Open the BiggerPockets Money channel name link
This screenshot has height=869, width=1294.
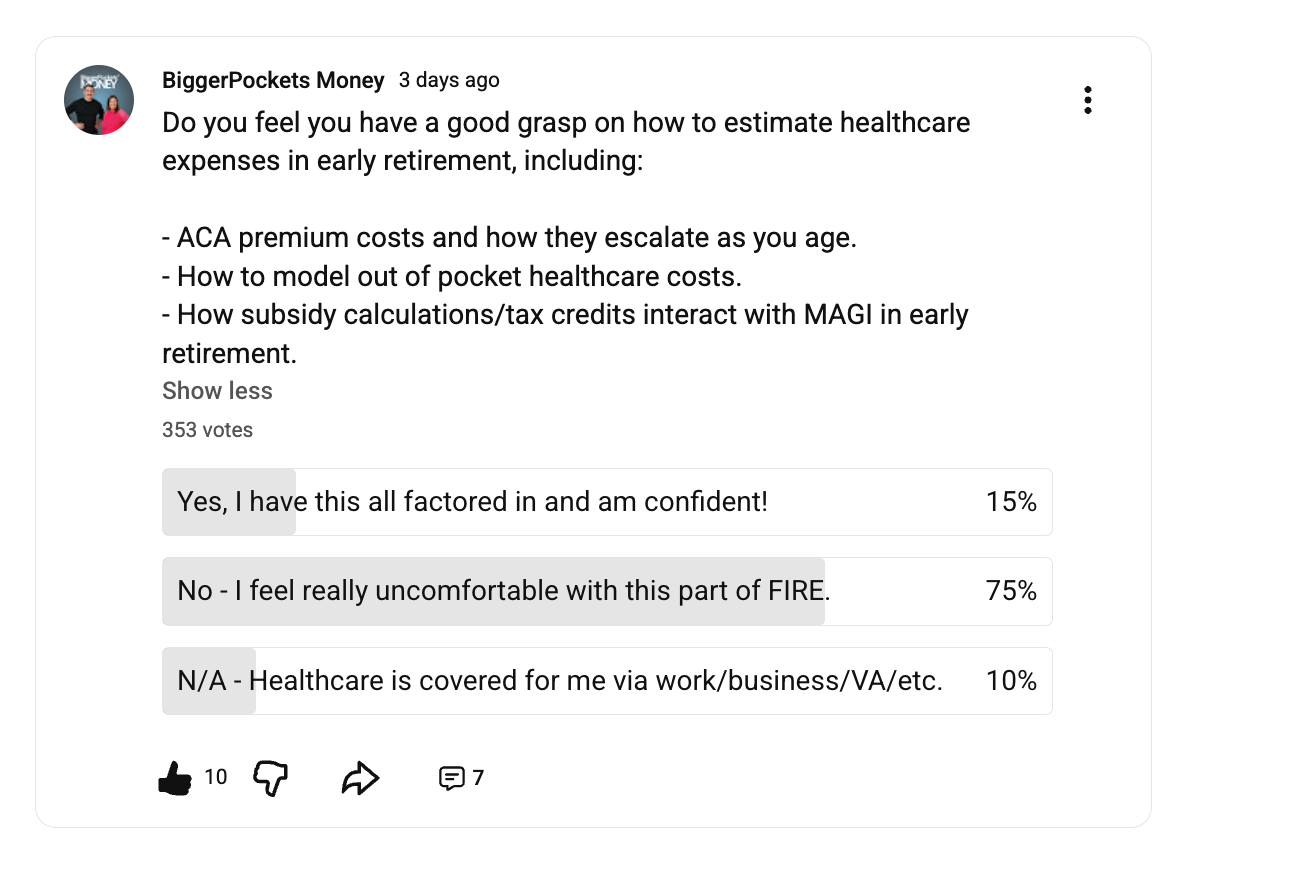[x=273, y=80]
